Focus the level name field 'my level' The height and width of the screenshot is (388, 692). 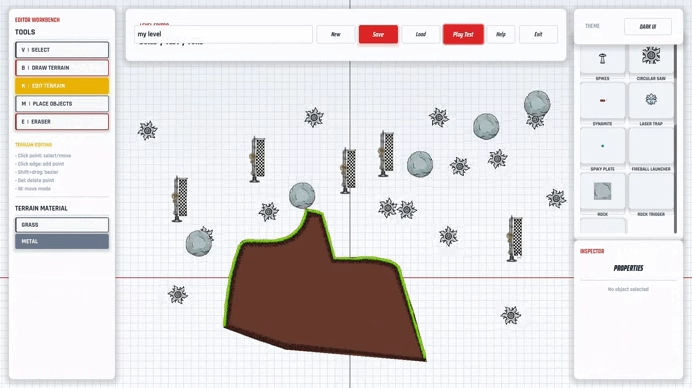click(x=223, y=34)
